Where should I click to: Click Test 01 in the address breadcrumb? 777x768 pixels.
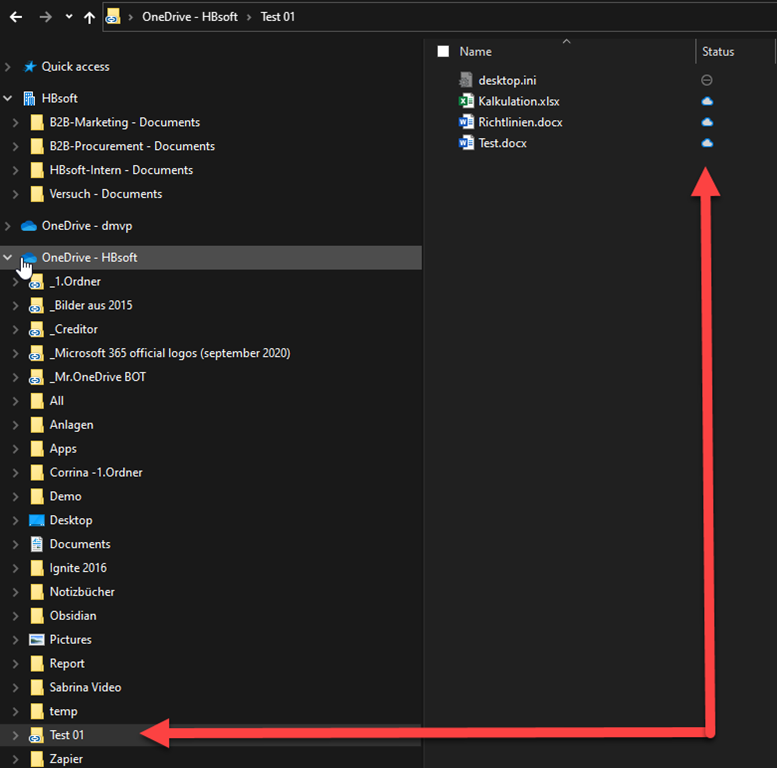(x=277, y=17)
